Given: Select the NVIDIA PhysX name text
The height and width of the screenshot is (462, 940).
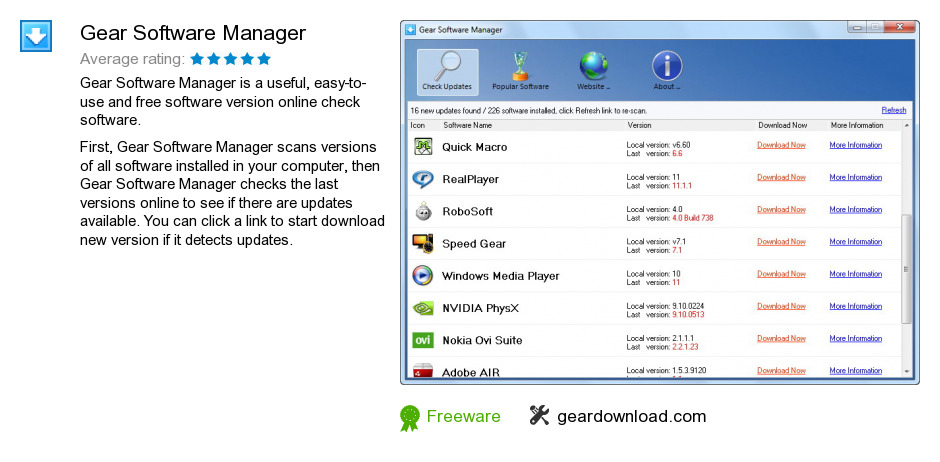Looking at the screenshot, I should click(480, 309).
